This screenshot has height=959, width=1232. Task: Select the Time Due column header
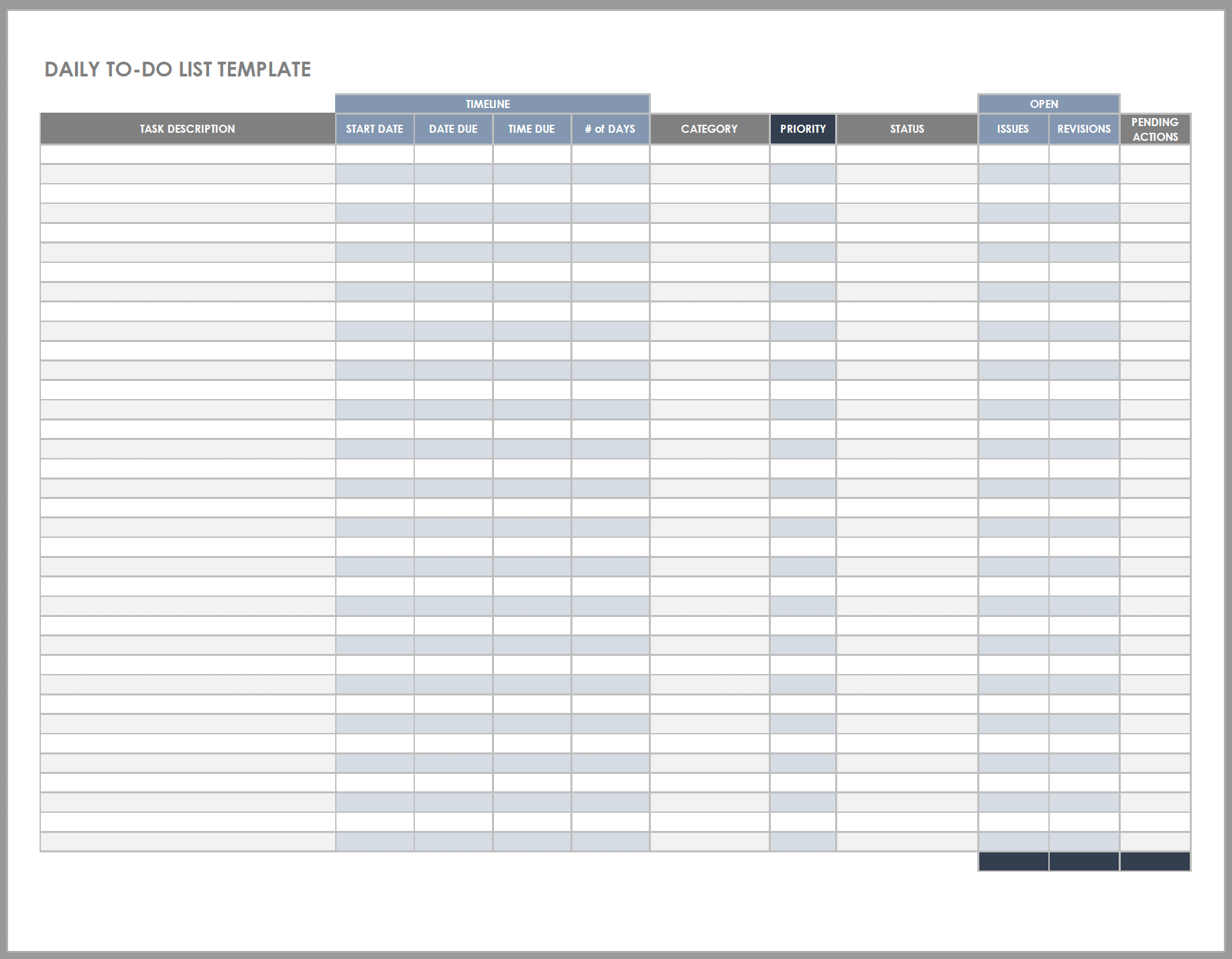click(532, 129)
